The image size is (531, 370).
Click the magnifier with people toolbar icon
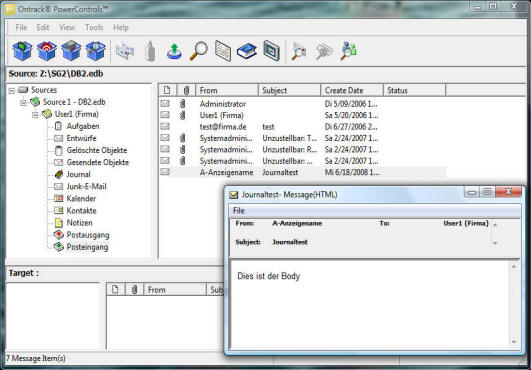click(x=348, y=51)
